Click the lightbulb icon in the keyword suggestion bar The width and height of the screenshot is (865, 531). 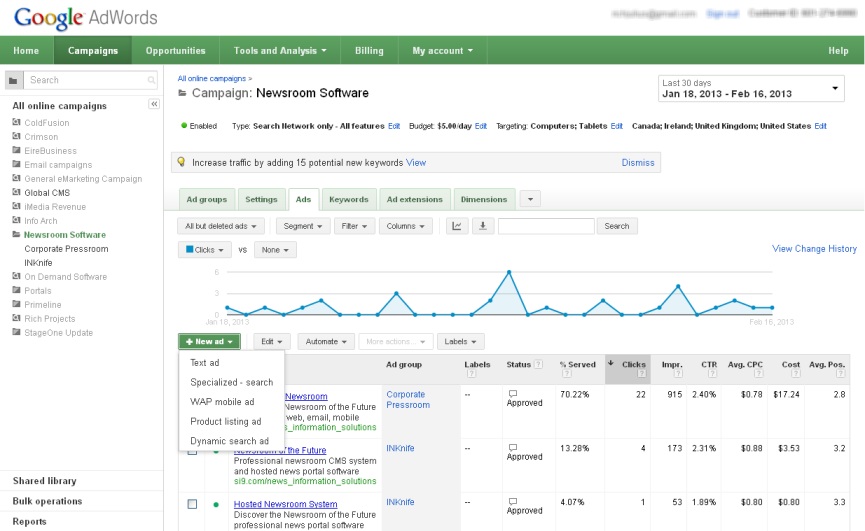point(181,162)
